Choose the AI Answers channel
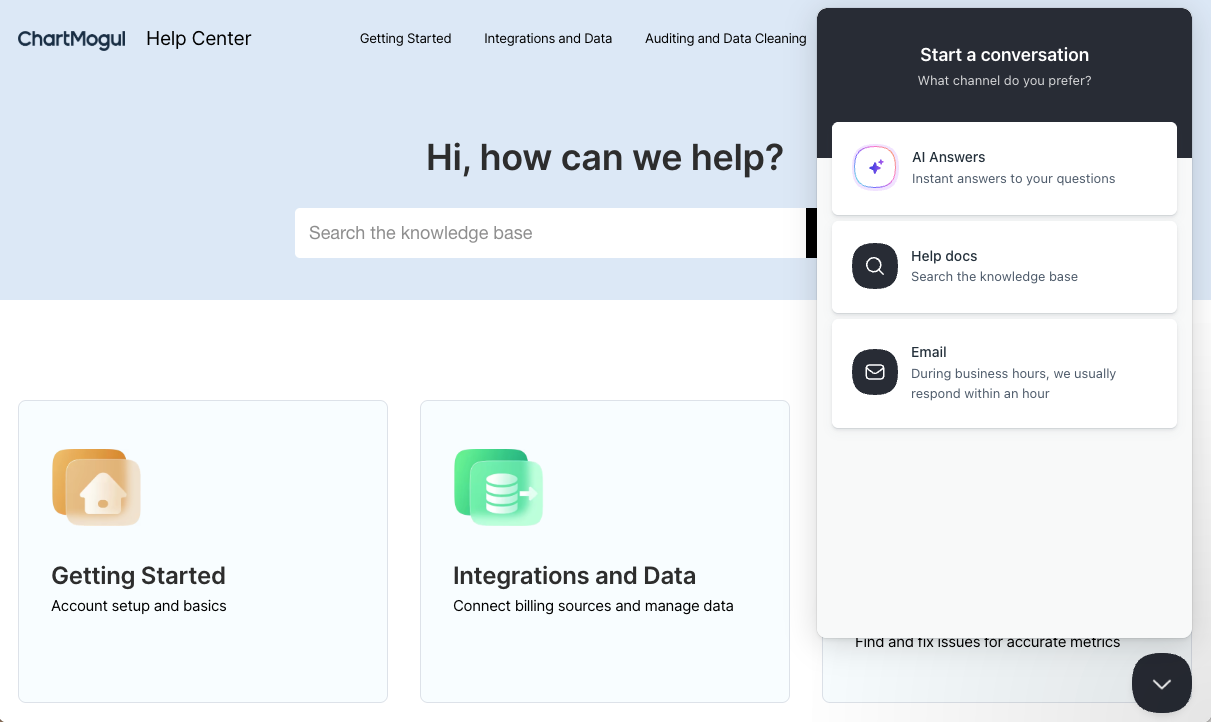Image resolution: width=1211 pixels, height=722 pixels. tap(1004, 168)
